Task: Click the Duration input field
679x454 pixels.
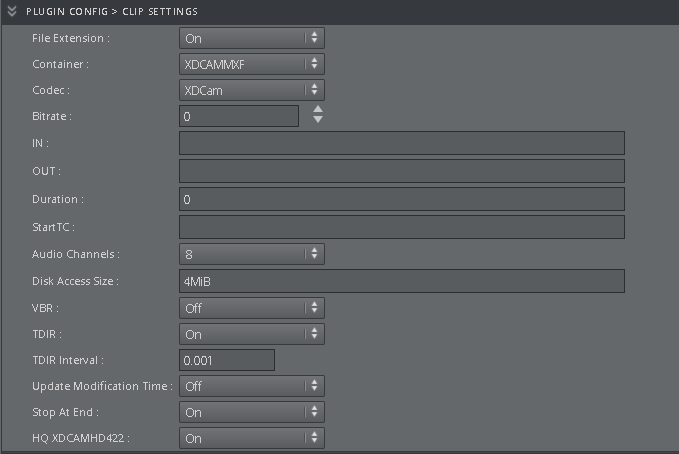Action: 401,199
